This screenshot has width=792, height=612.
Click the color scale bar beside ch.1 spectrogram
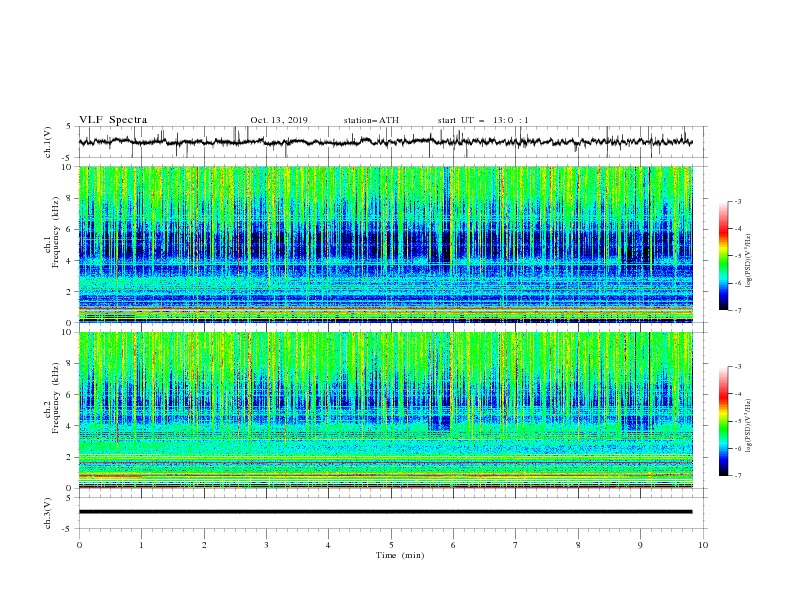723,256
